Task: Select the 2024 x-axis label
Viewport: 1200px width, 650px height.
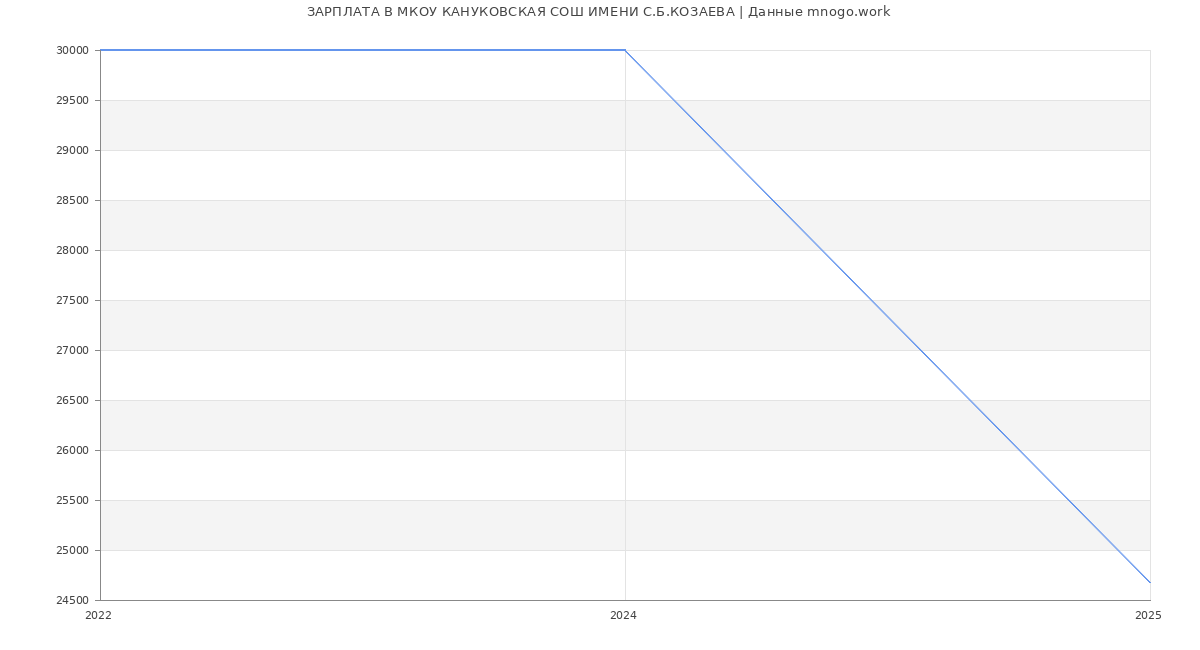Action: (x=623, y=616)
